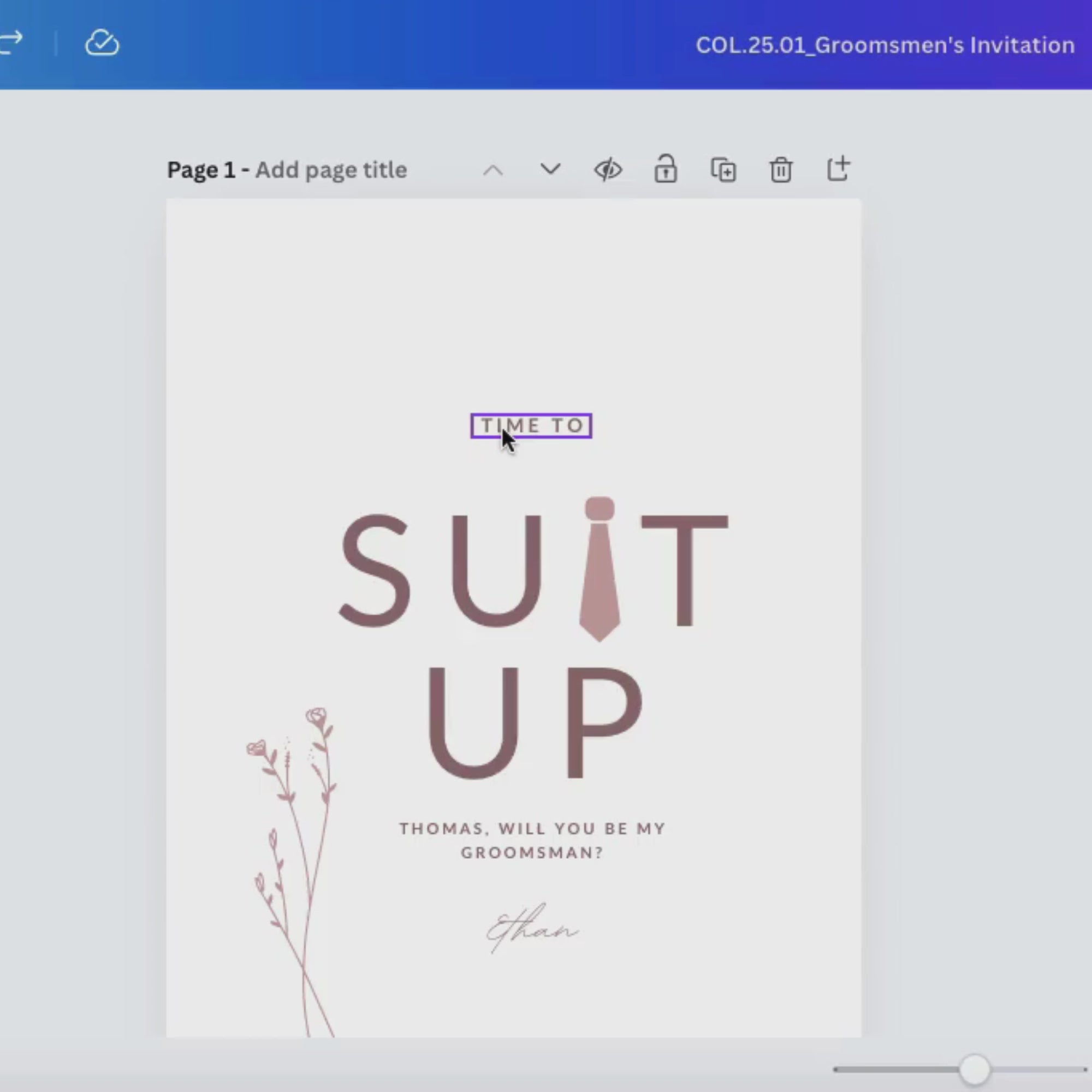1092x1092 pixels.
Task: Click the Page 1 label
Action: [x=201, y=170]
